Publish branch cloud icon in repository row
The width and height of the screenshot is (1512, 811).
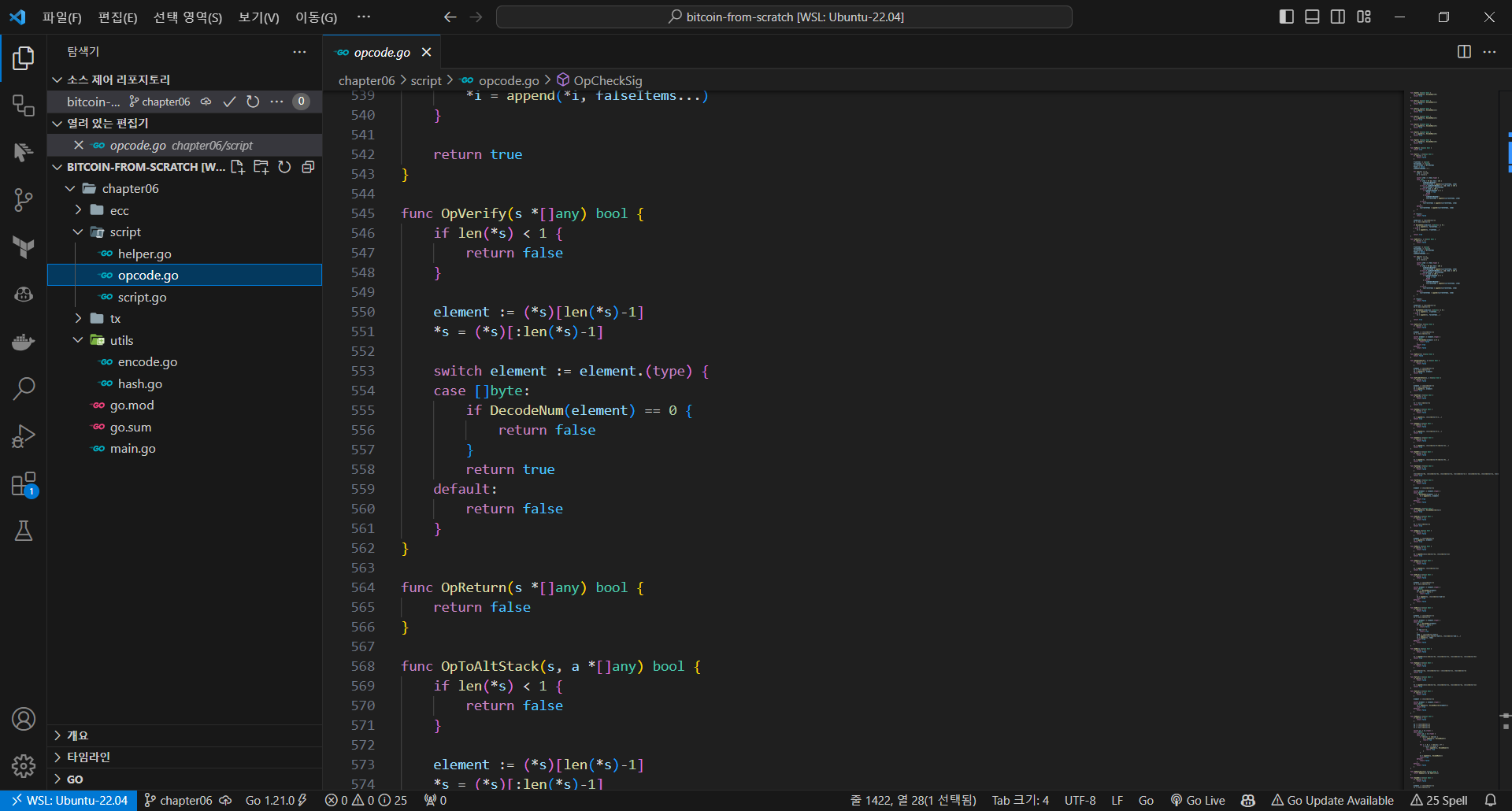(x=206, y=102)
